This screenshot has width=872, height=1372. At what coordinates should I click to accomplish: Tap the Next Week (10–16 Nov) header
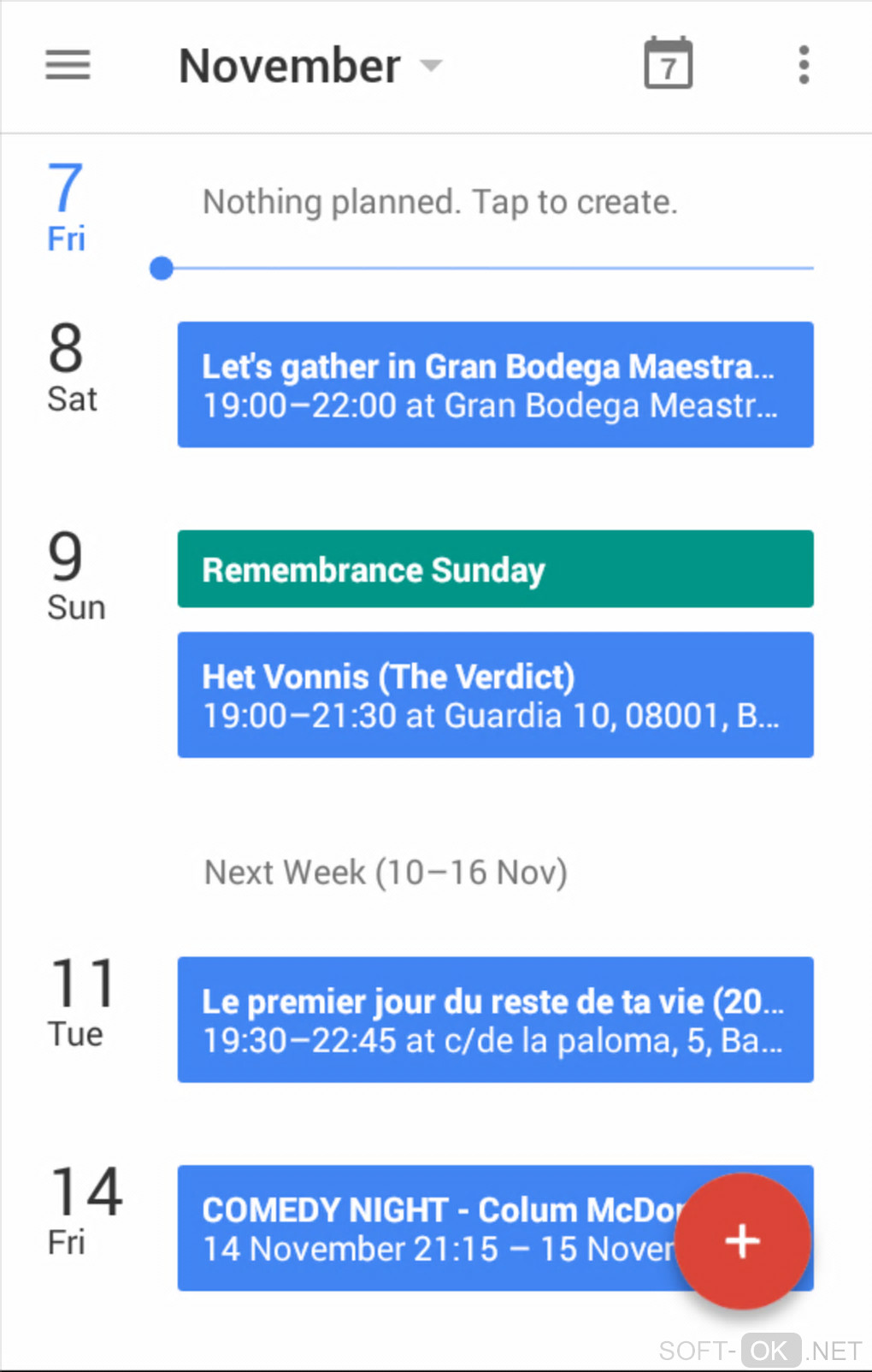[386, 872]
